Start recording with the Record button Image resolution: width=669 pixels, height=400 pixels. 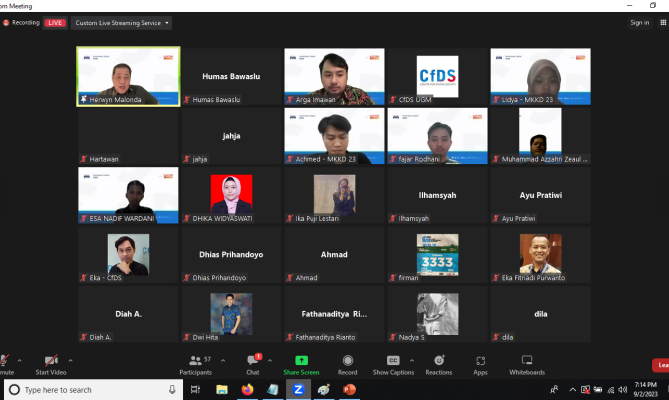coord(347,362)
